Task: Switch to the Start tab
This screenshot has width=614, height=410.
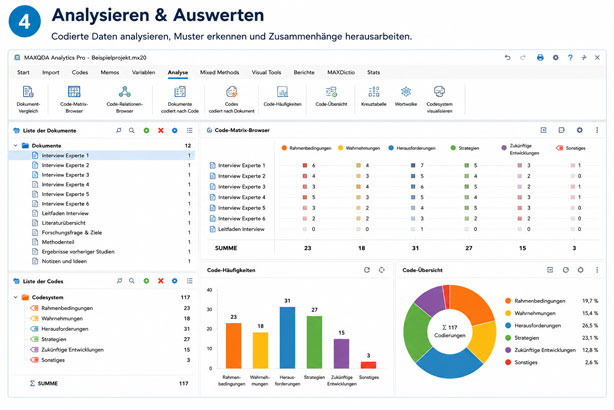Action: point(23,72)
